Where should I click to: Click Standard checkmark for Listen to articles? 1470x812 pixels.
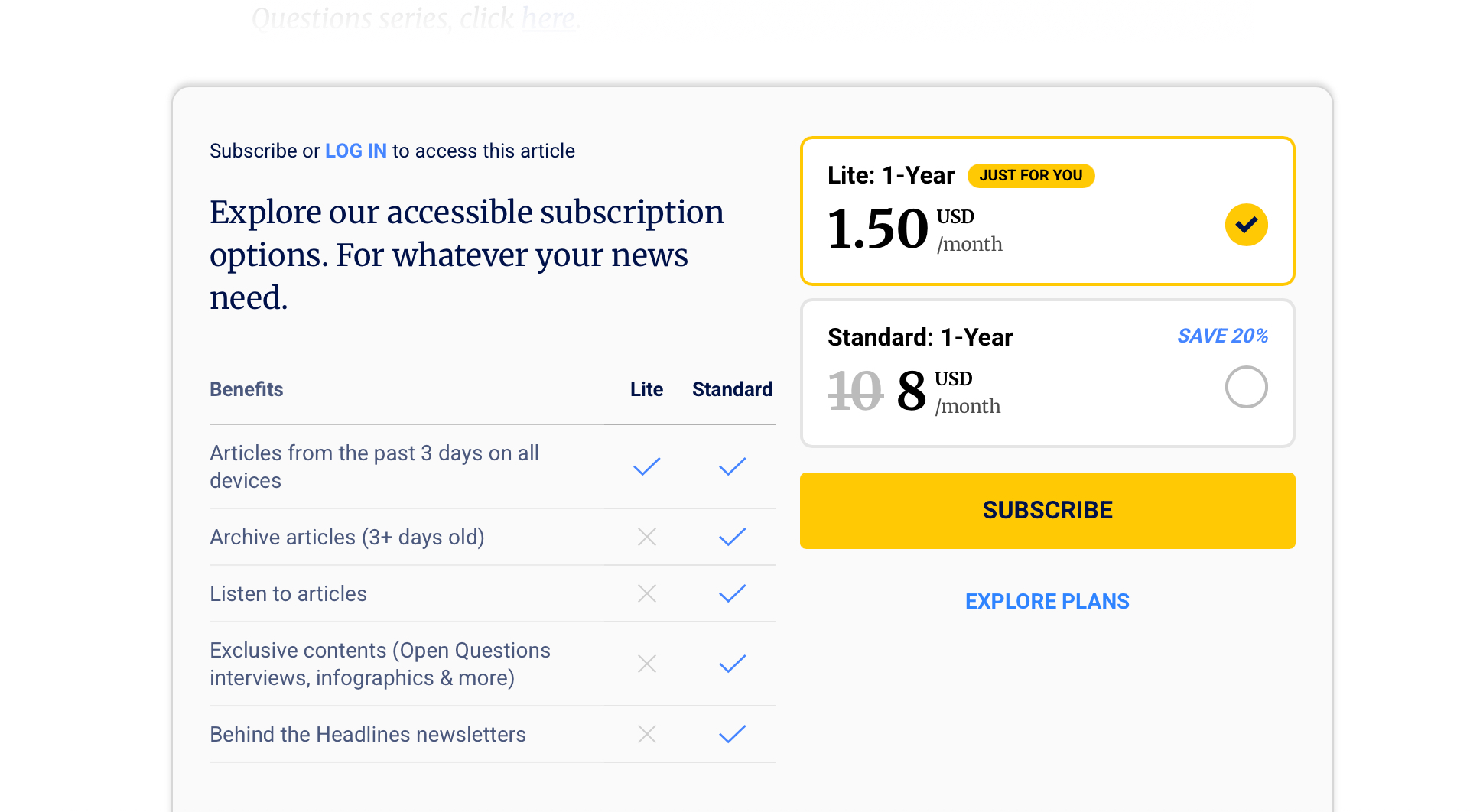[732, 593]
